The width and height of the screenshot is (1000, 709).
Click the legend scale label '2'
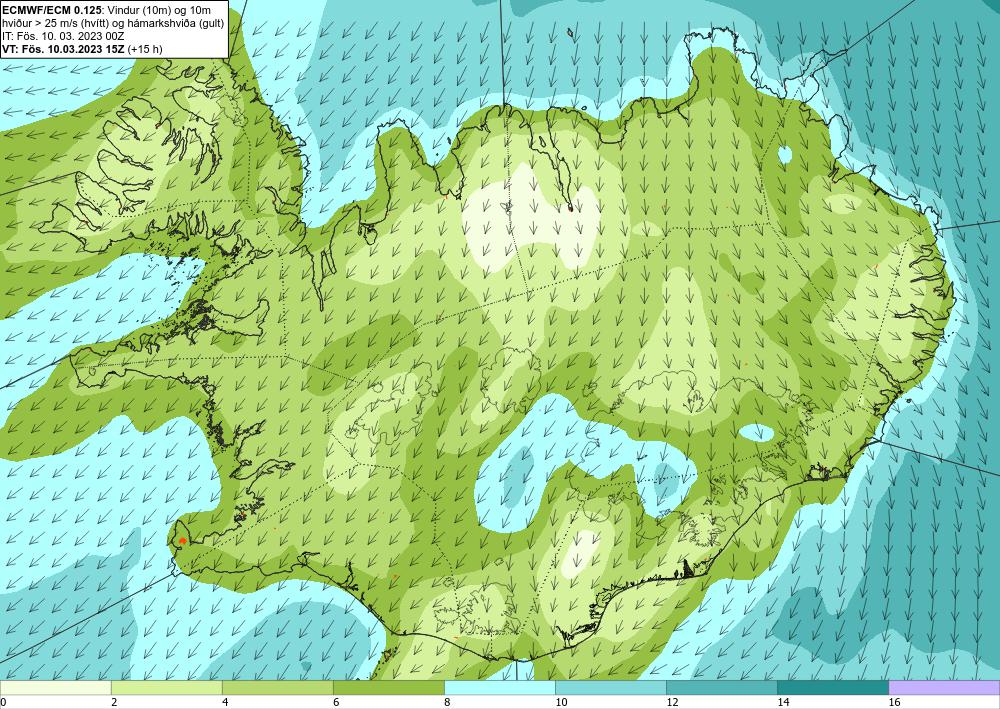(114, 703)
